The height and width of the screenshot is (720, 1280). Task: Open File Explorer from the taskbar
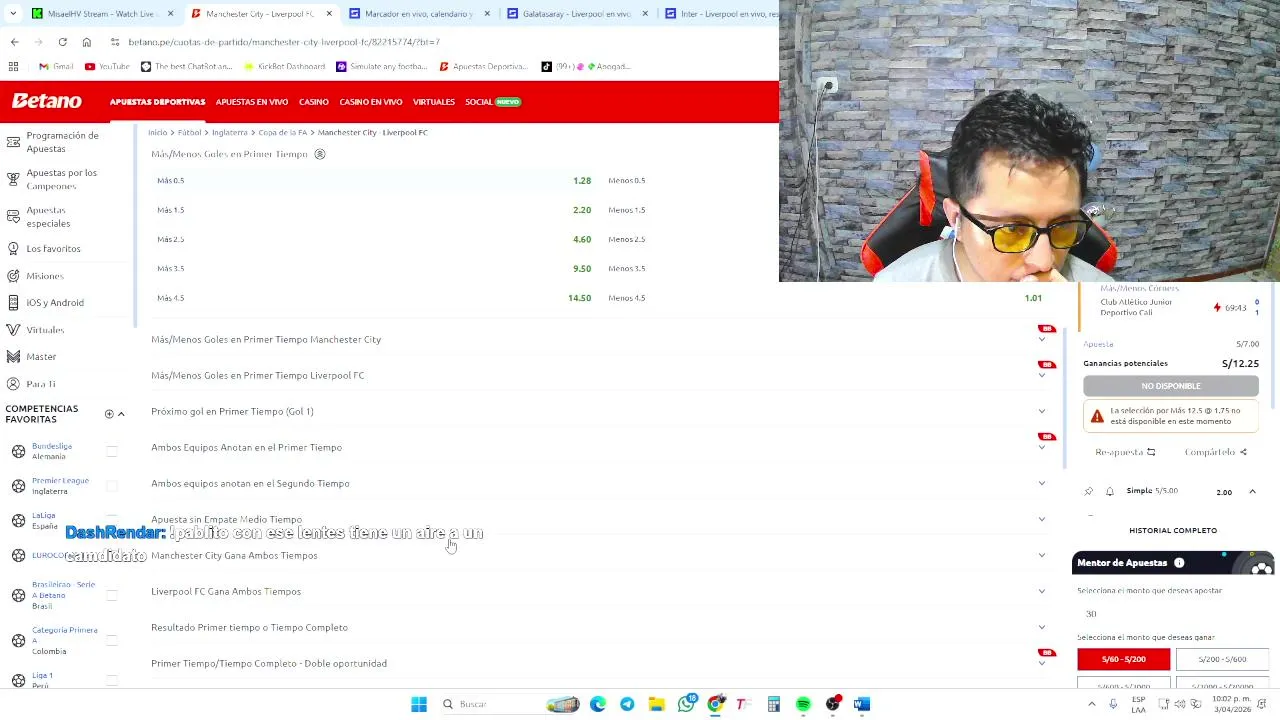click(656, 704)
